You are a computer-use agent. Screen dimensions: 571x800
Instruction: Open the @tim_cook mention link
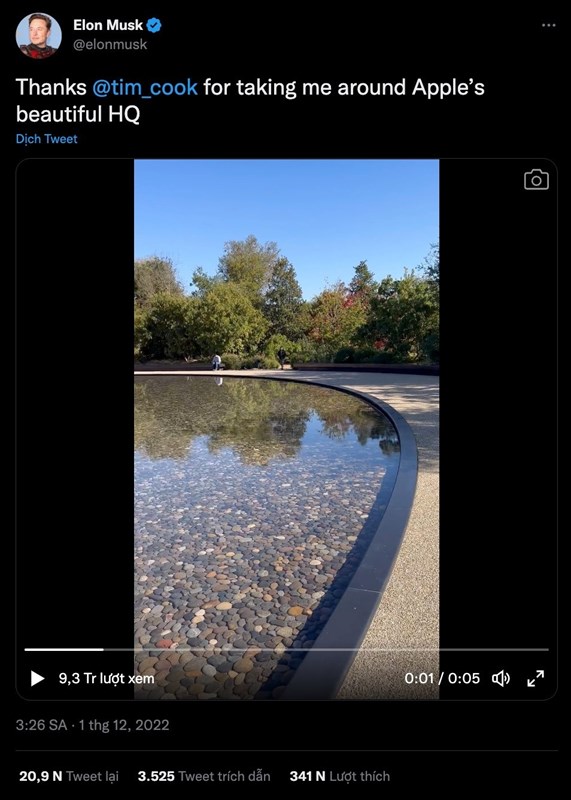[145, 87]
